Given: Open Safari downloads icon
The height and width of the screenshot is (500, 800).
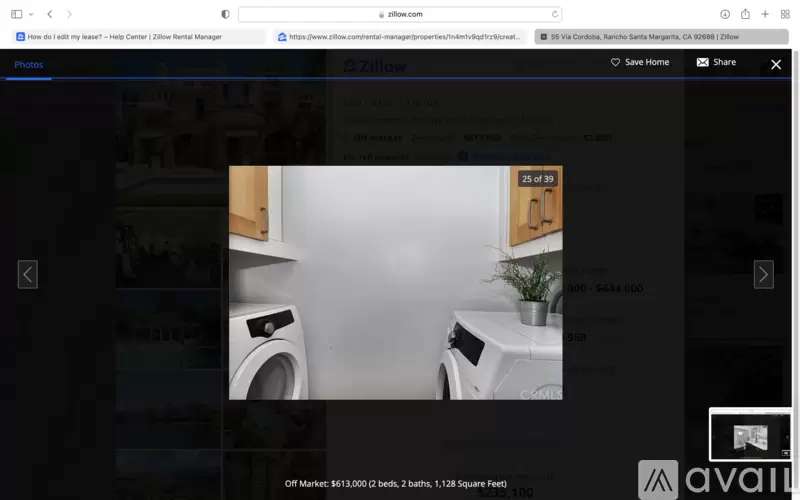Looking at the screenshot, I should tap(724, 14).
